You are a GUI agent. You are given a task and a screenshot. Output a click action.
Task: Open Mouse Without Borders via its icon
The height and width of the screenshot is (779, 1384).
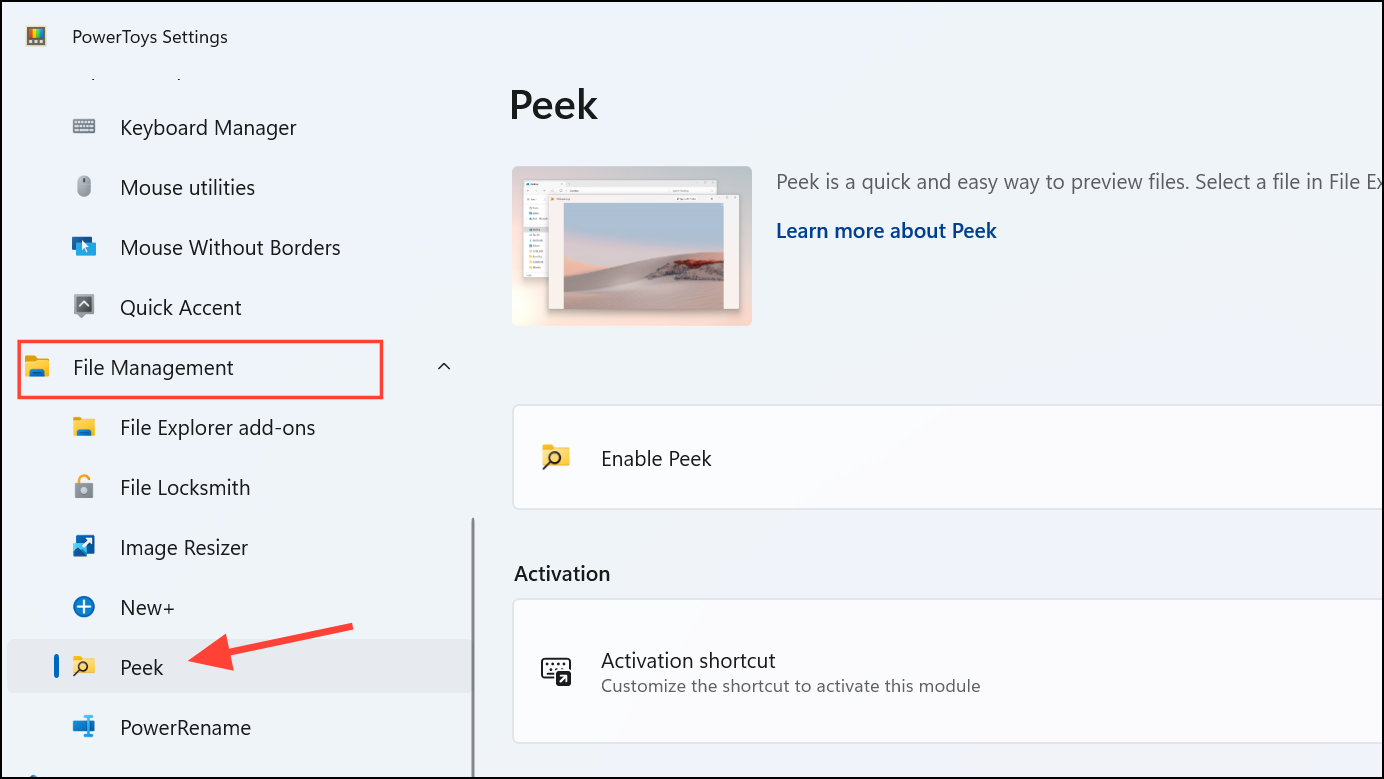[84, 247]
